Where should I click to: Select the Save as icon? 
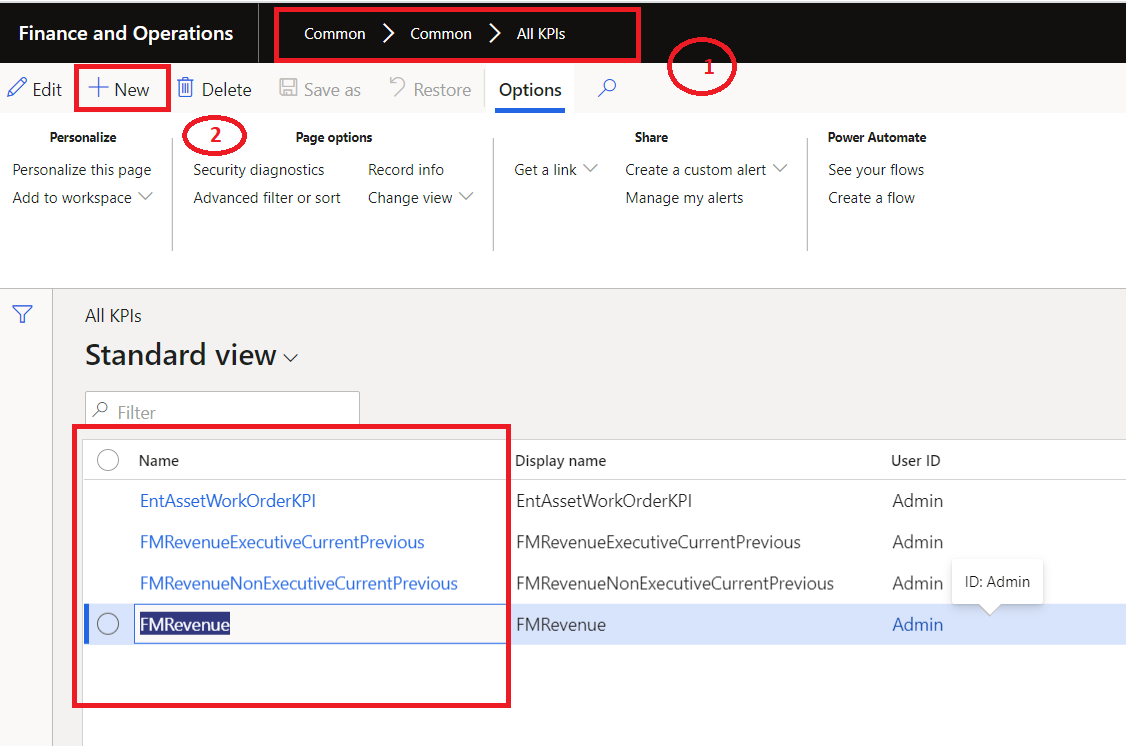[289, 88]
